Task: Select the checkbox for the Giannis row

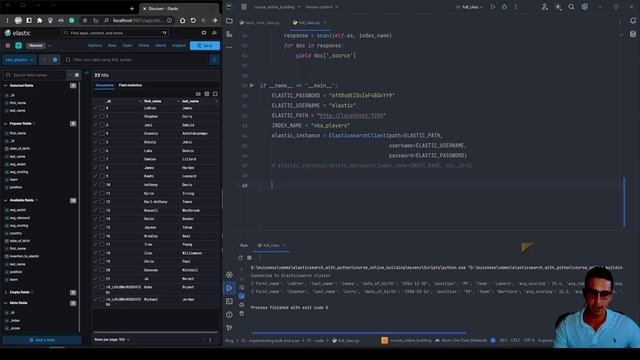Action: (102, 133)
